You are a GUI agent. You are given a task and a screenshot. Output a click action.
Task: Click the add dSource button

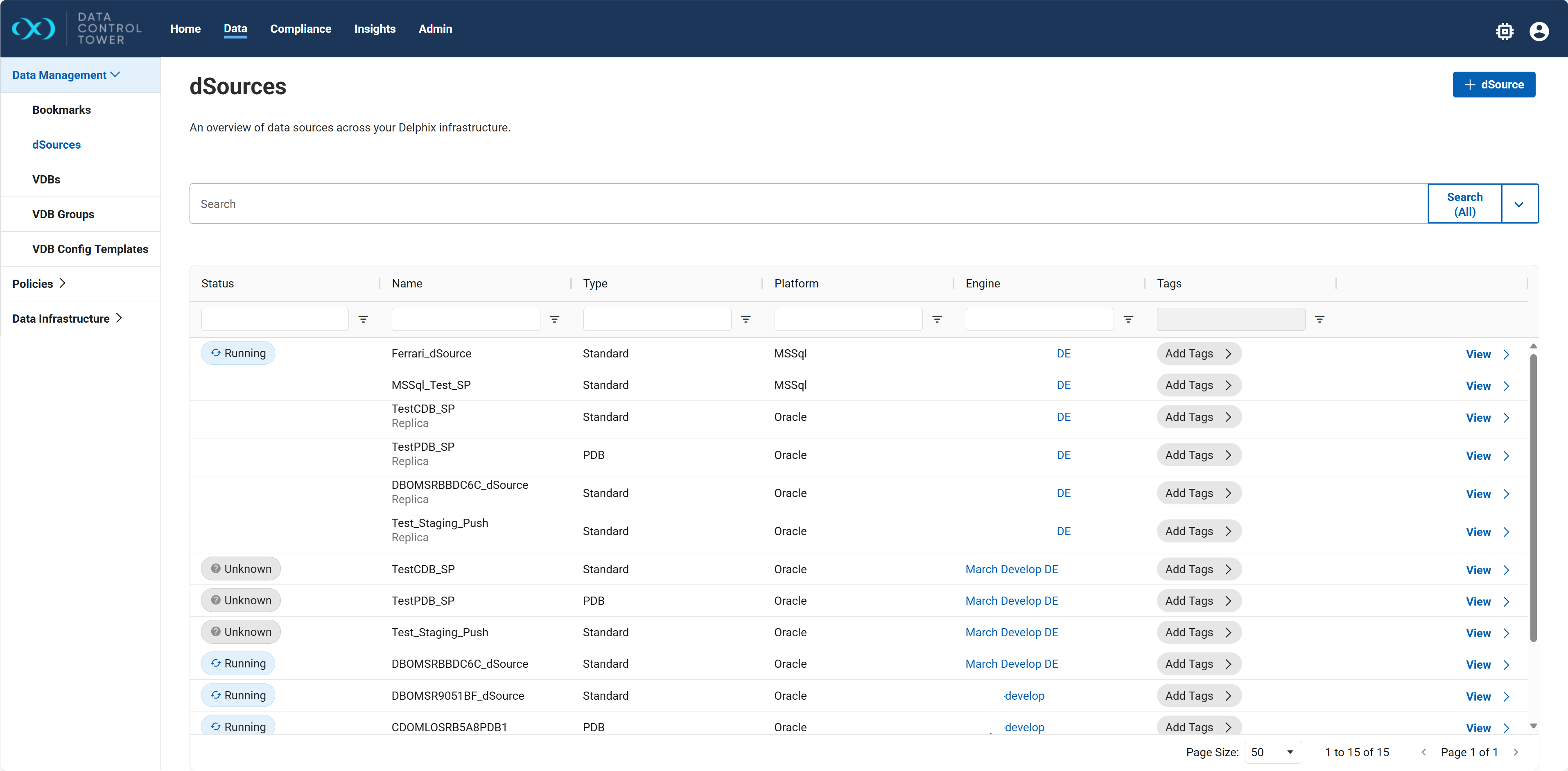coord(1494,85)
